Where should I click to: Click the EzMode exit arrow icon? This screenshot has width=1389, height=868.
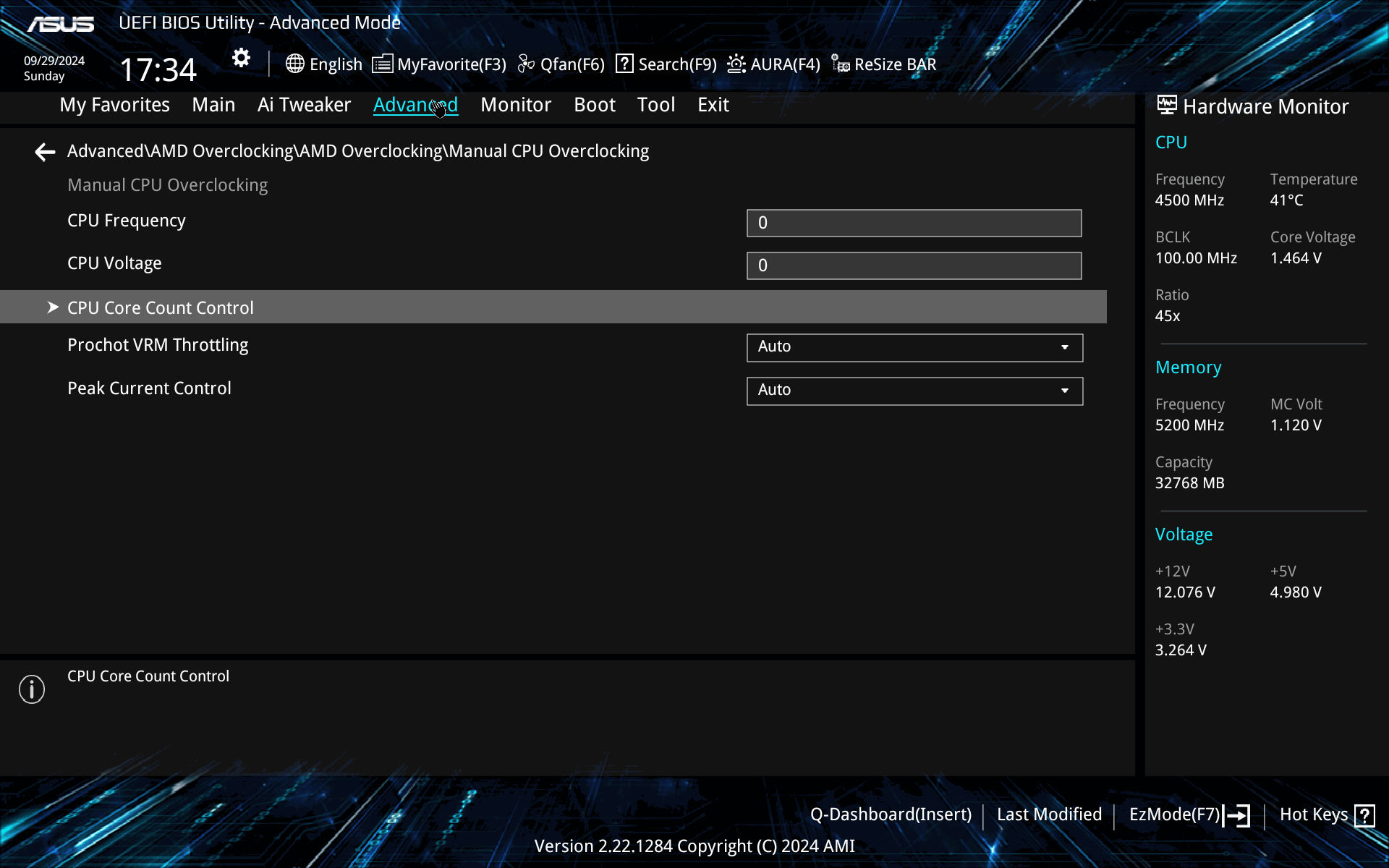pos(1236,816)
